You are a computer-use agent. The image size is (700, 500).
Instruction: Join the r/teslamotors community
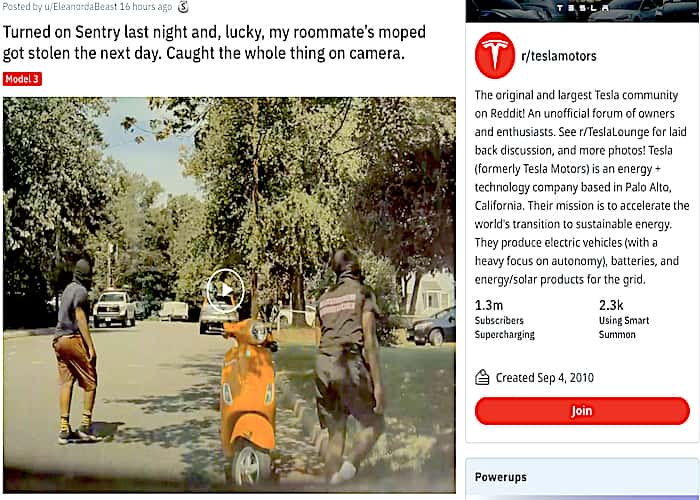tap(582, 411)
